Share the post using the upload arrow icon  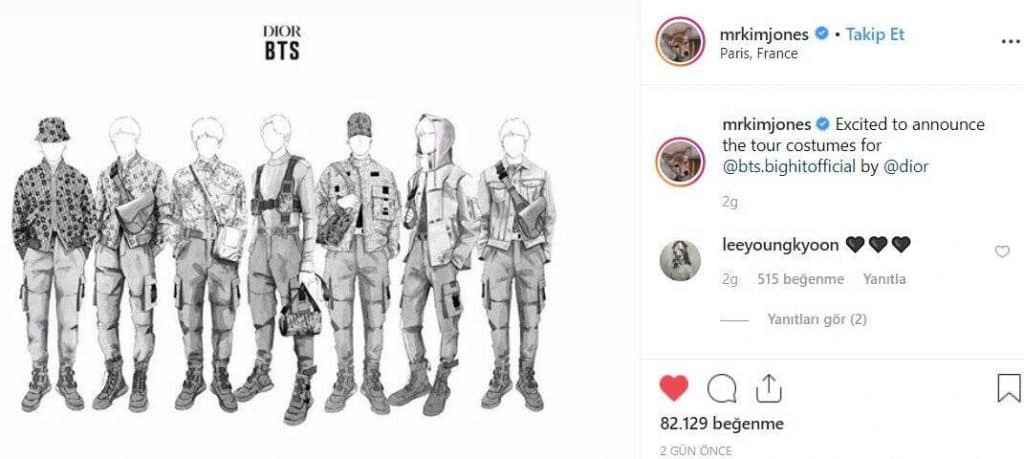[769, 388]
